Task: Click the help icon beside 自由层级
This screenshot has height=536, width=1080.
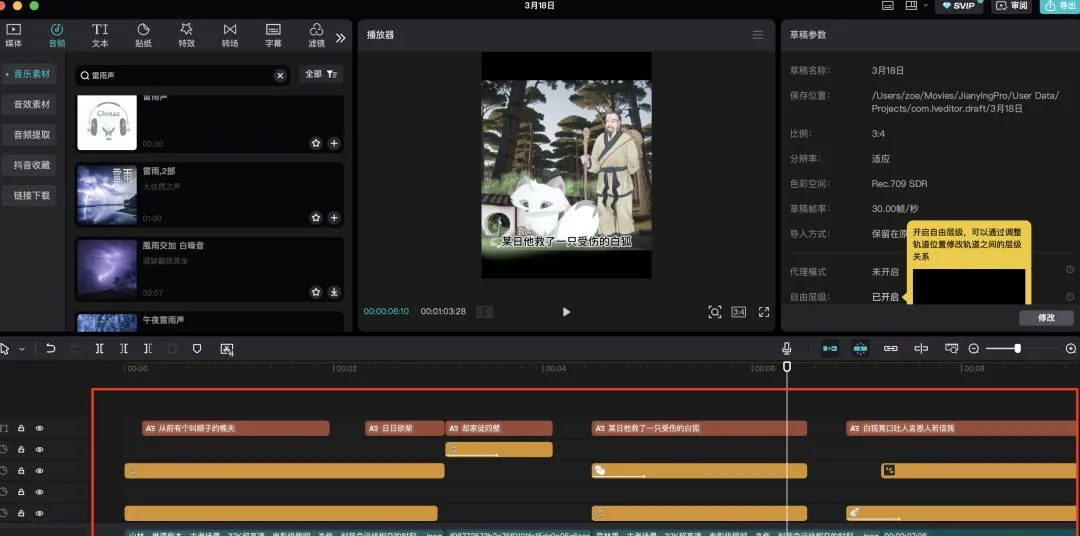Action: coord(1070,297)
